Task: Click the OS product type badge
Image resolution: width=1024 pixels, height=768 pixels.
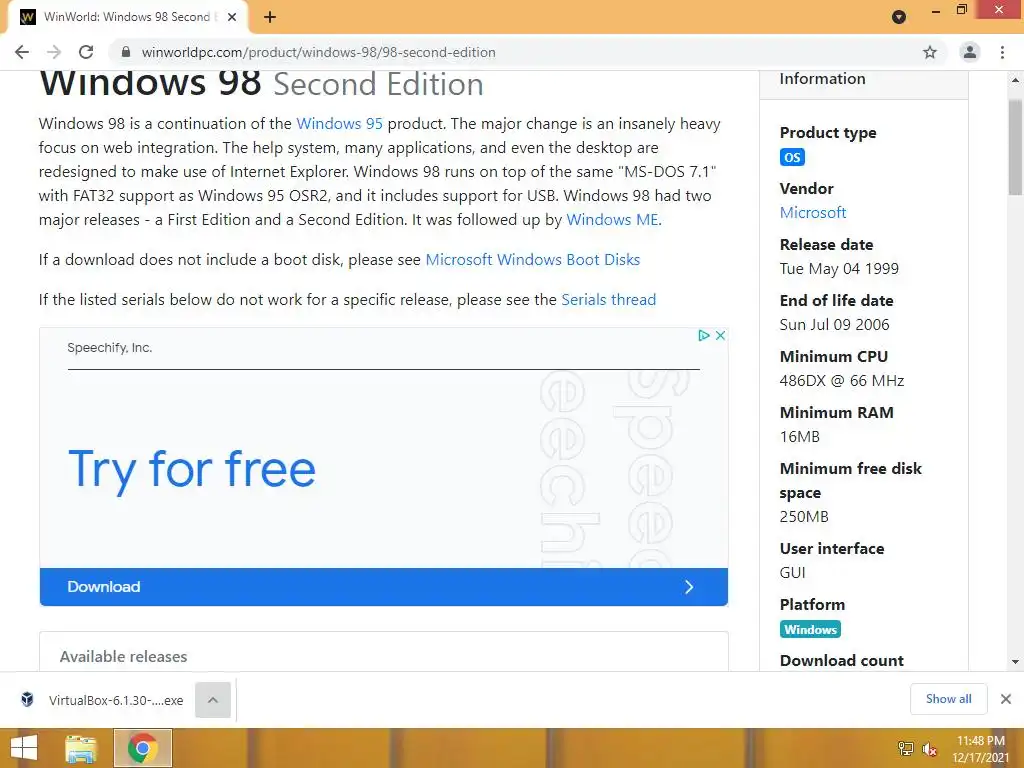Action: pyautogui.click(x=792, y=157)
